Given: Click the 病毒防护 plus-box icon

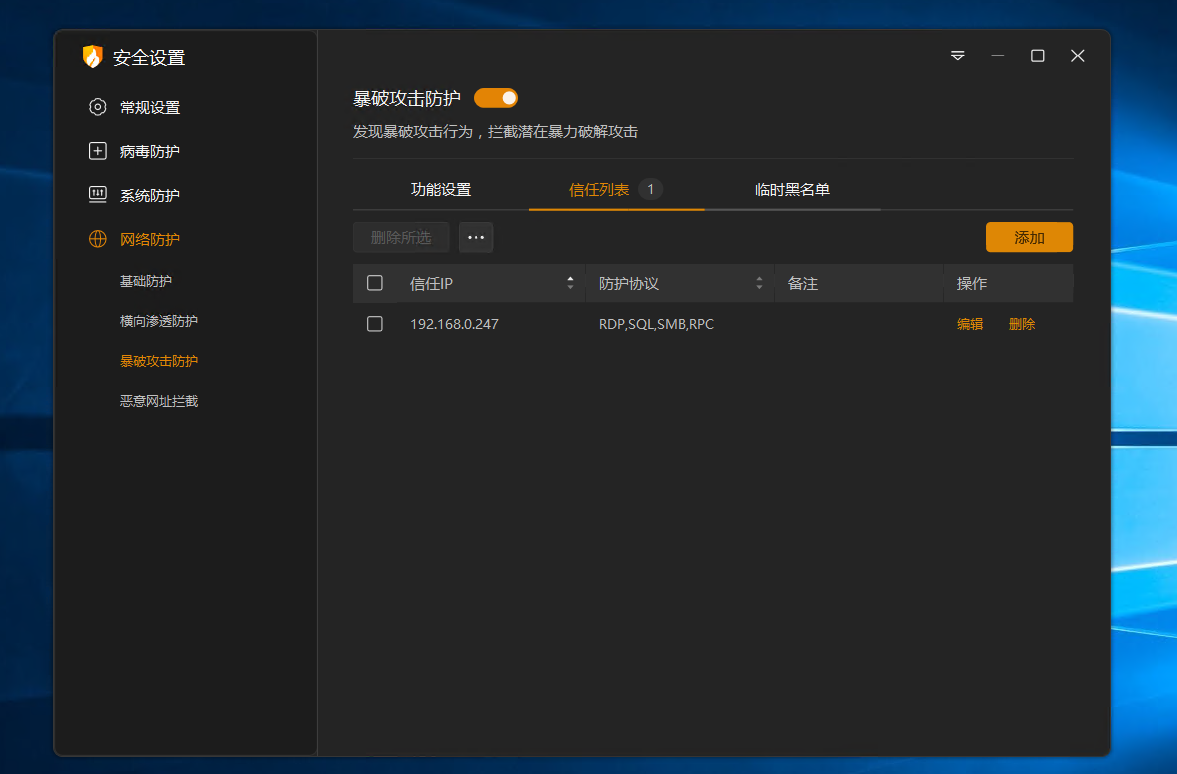Looking at the screenshot, I should point(97,151).
